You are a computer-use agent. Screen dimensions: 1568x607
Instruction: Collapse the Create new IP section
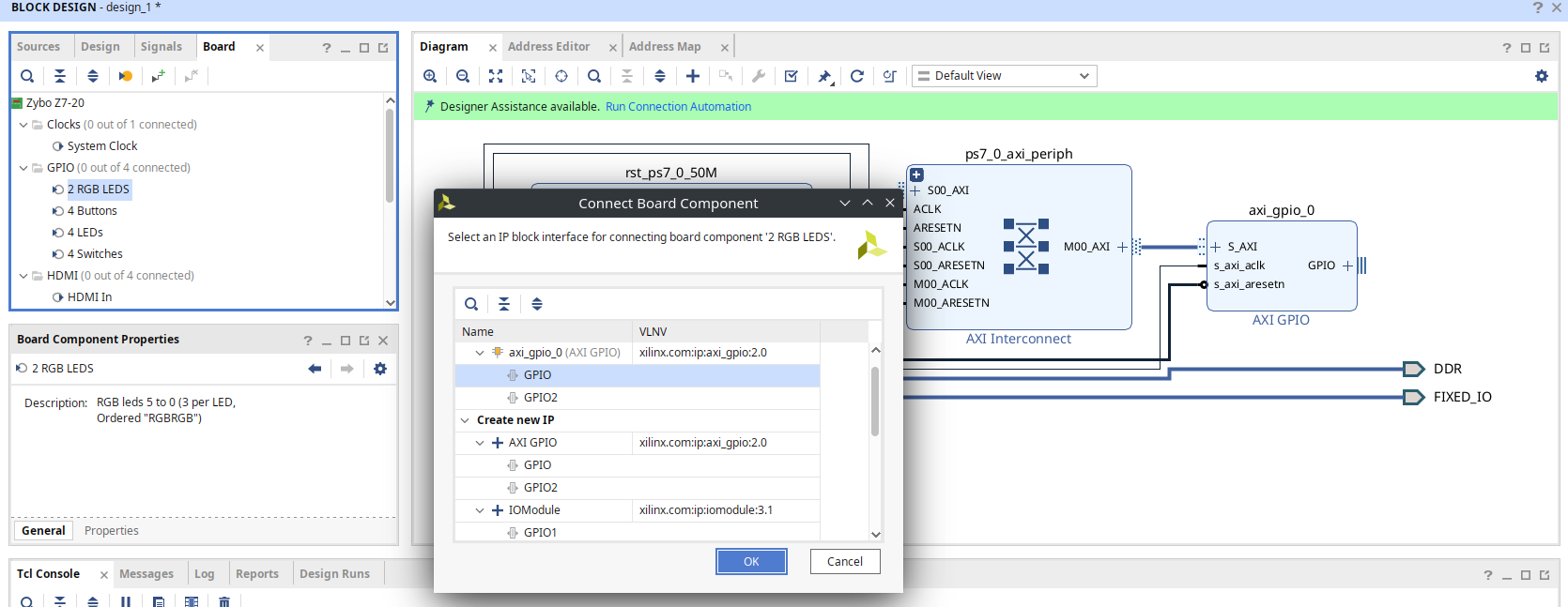465,420
